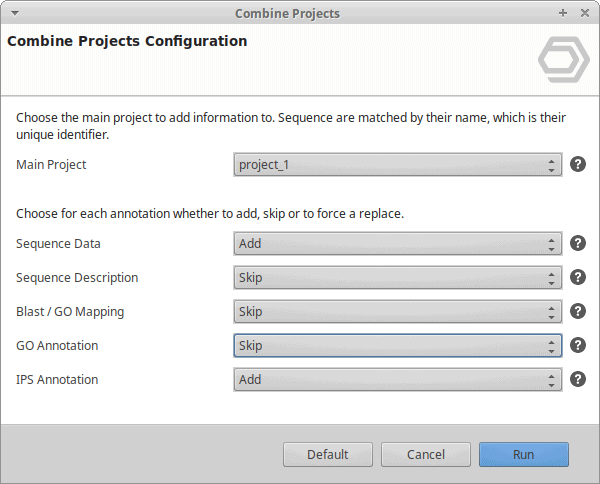Click the Default button
This screenshot has width=600, height=484.
(x=328, y=455)
